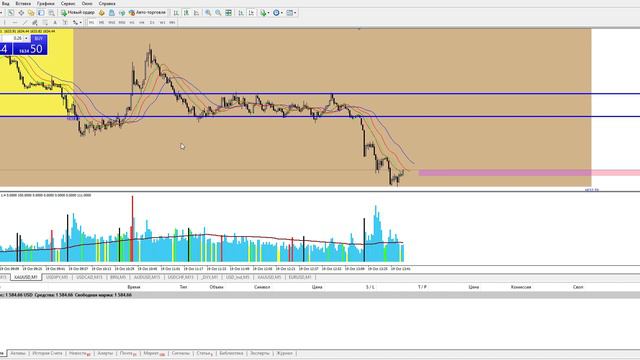Open the Market Watch window icon

click(x=11, y=13)
